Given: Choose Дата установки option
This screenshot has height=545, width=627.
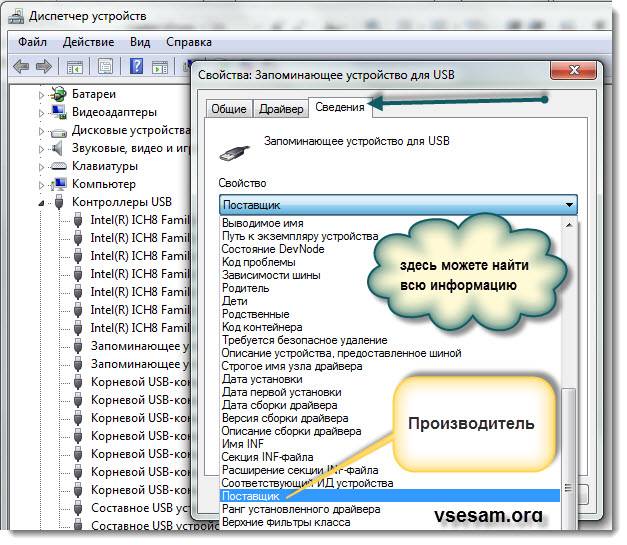Looking at the screenshot, I should tap(262, 379).
